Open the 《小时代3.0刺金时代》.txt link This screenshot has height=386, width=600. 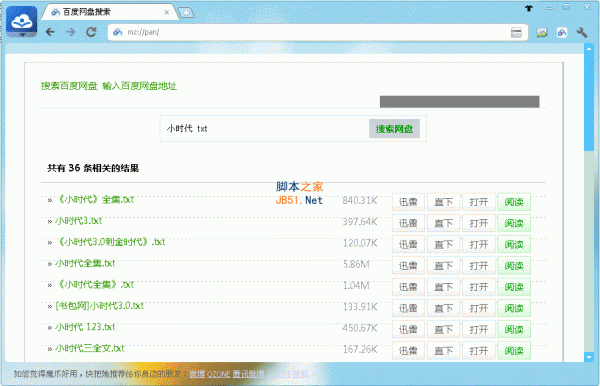click(111, 242)
